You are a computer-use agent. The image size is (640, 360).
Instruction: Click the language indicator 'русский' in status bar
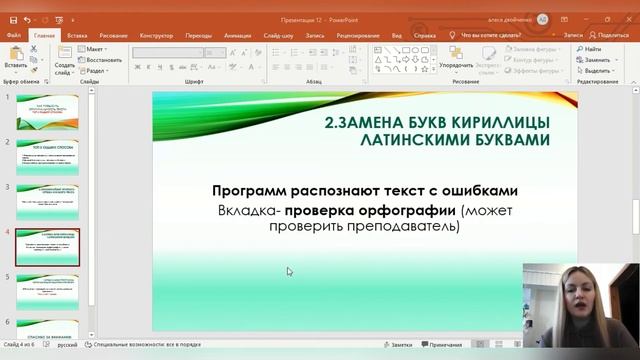tap(67, 345)
